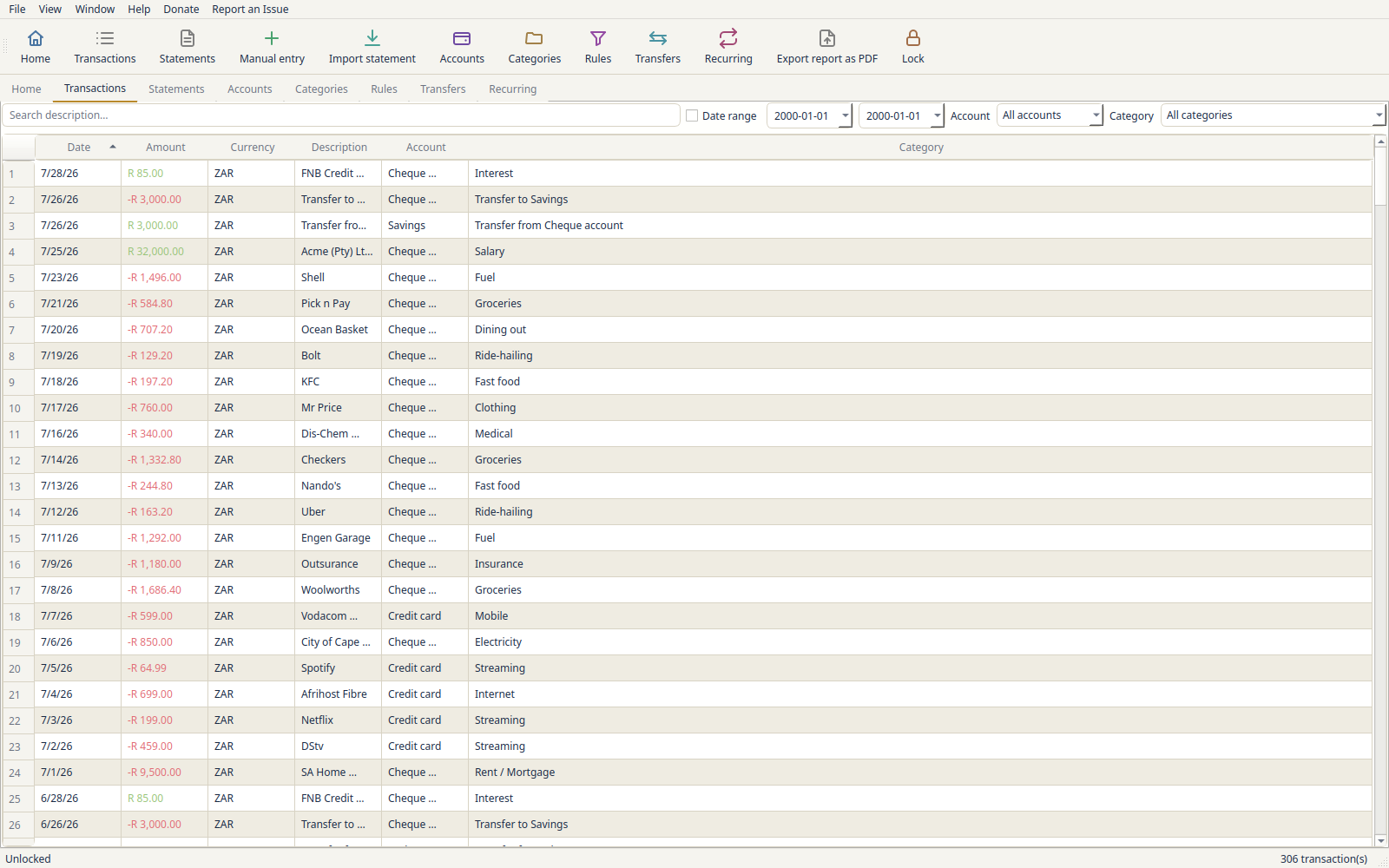Image resolution: width=1389 pixels, height=868 pixels.
Task: Select Transfer from Cheque account category cell
Action: 921,226
